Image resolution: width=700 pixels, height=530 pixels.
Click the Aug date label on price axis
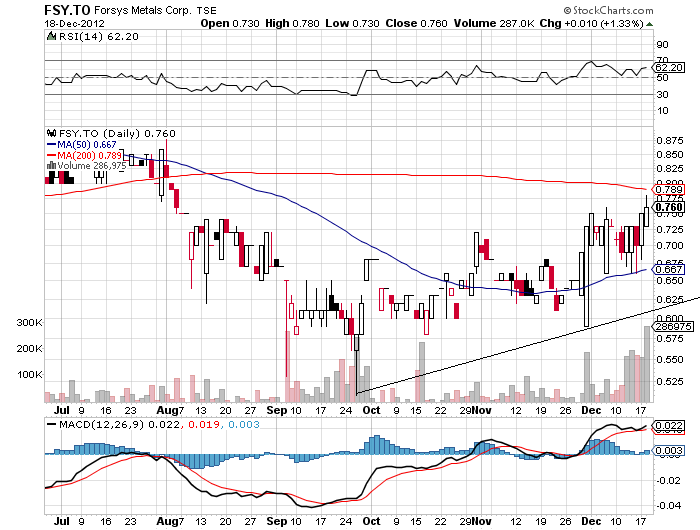click(x=166, y=410)
